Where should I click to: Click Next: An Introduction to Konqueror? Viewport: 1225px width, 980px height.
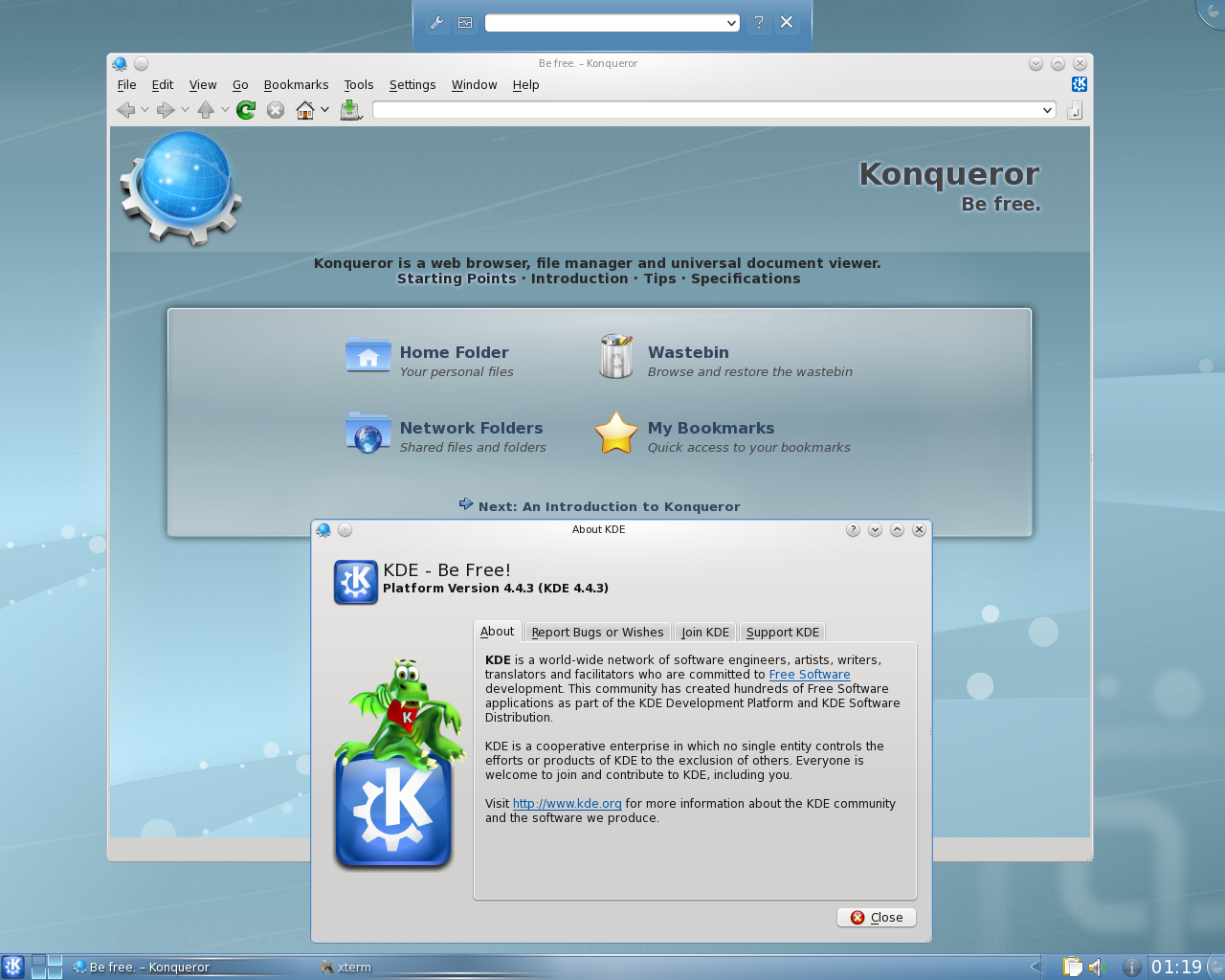click(x=609, y=506)
